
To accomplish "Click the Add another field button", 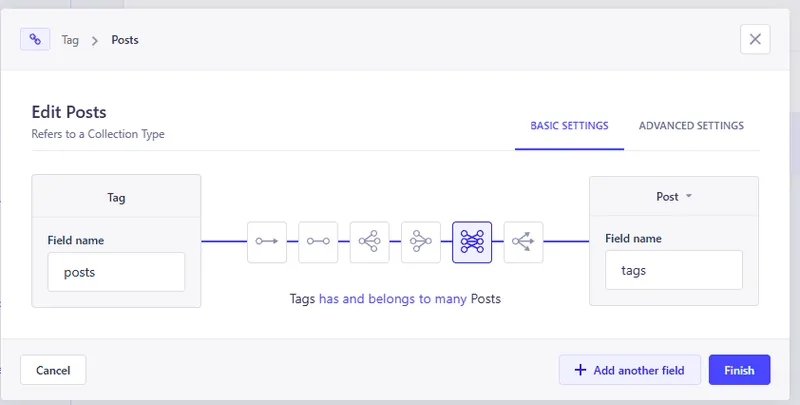I will pyautogui.click(x=629, y=370).
